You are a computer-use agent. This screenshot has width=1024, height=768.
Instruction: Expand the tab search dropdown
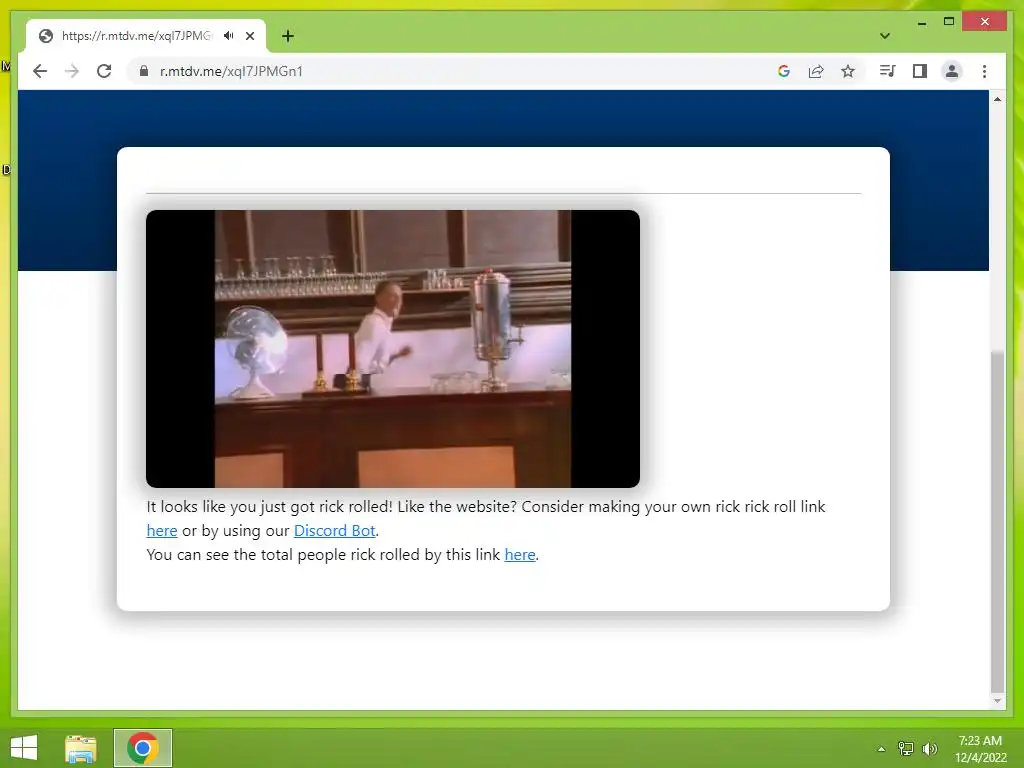[x=885, y=36]
